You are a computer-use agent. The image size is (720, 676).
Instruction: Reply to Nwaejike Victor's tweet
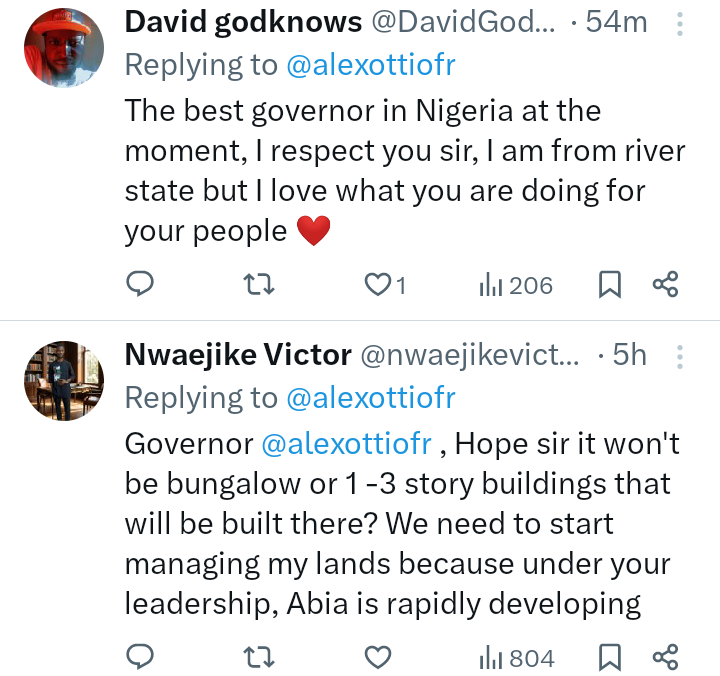[141, 657]
